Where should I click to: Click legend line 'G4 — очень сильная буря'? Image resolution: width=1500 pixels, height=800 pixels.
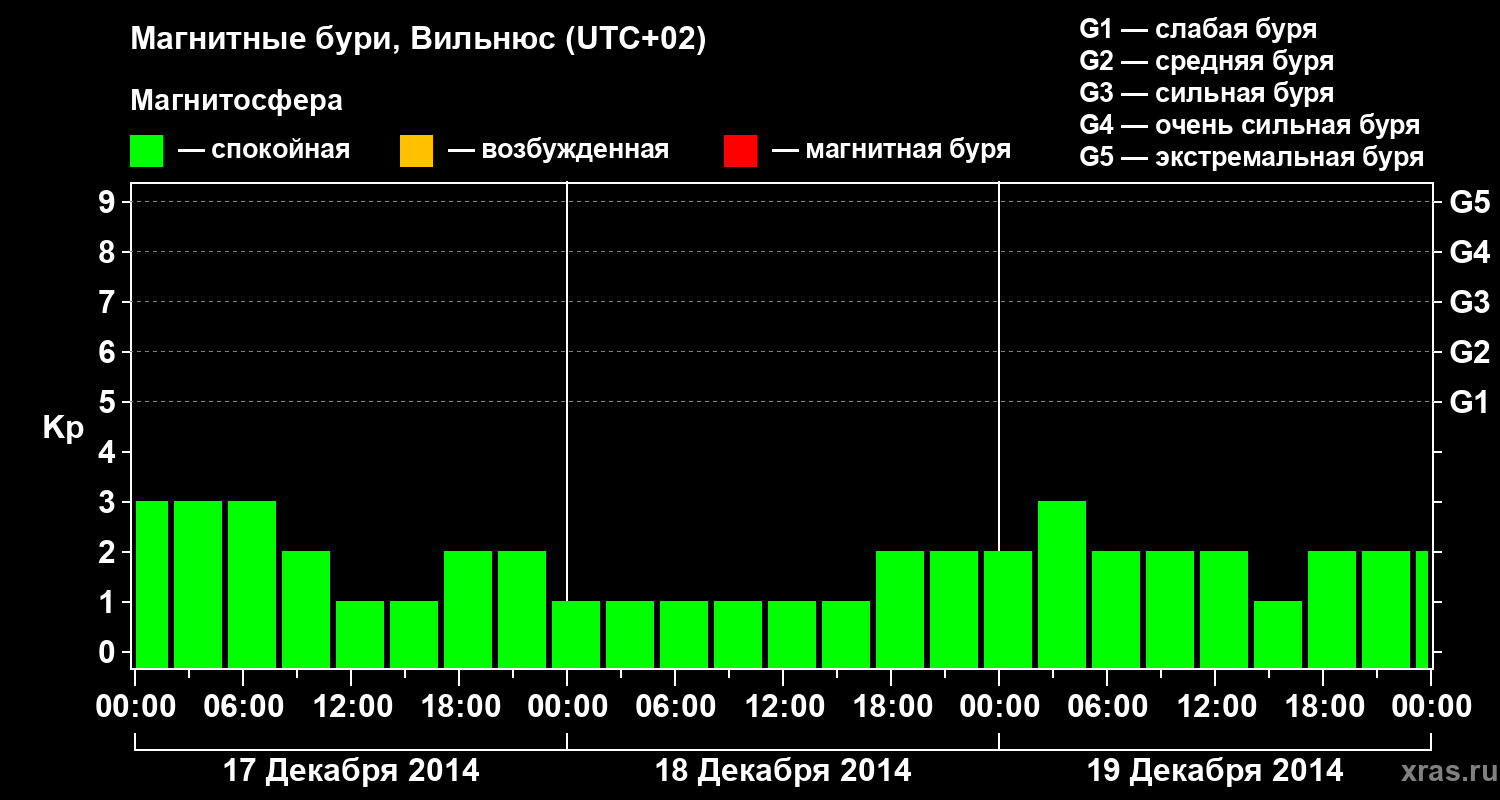1249,125
